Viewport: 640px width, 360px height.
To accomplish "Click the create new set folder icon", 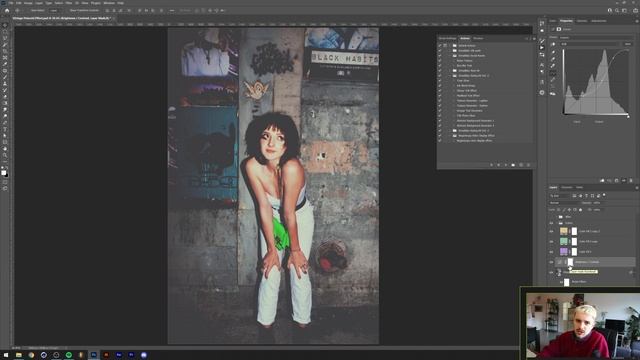I will point(513,165).
